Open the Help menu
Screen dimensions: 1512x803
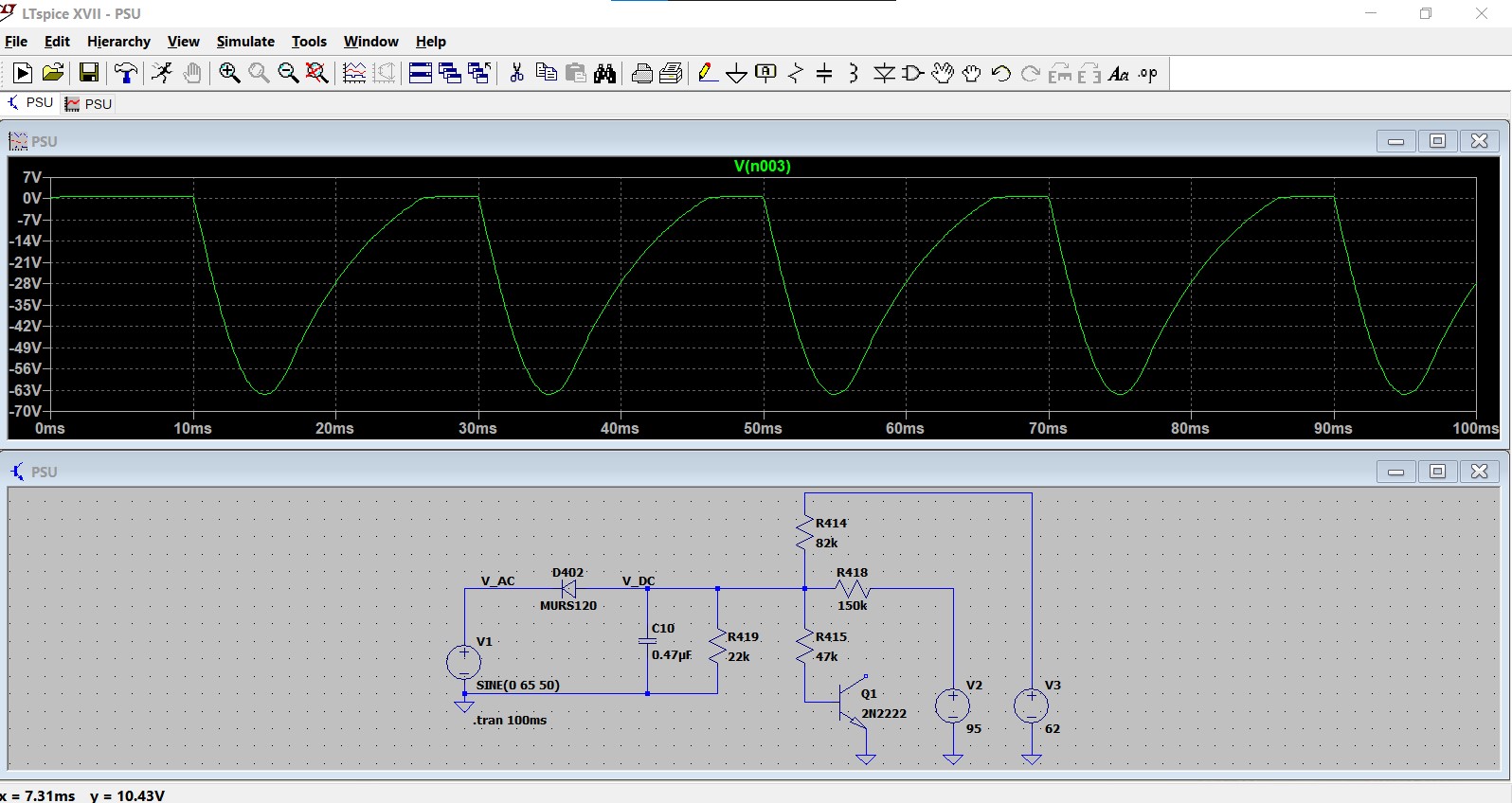coord(430,42)
